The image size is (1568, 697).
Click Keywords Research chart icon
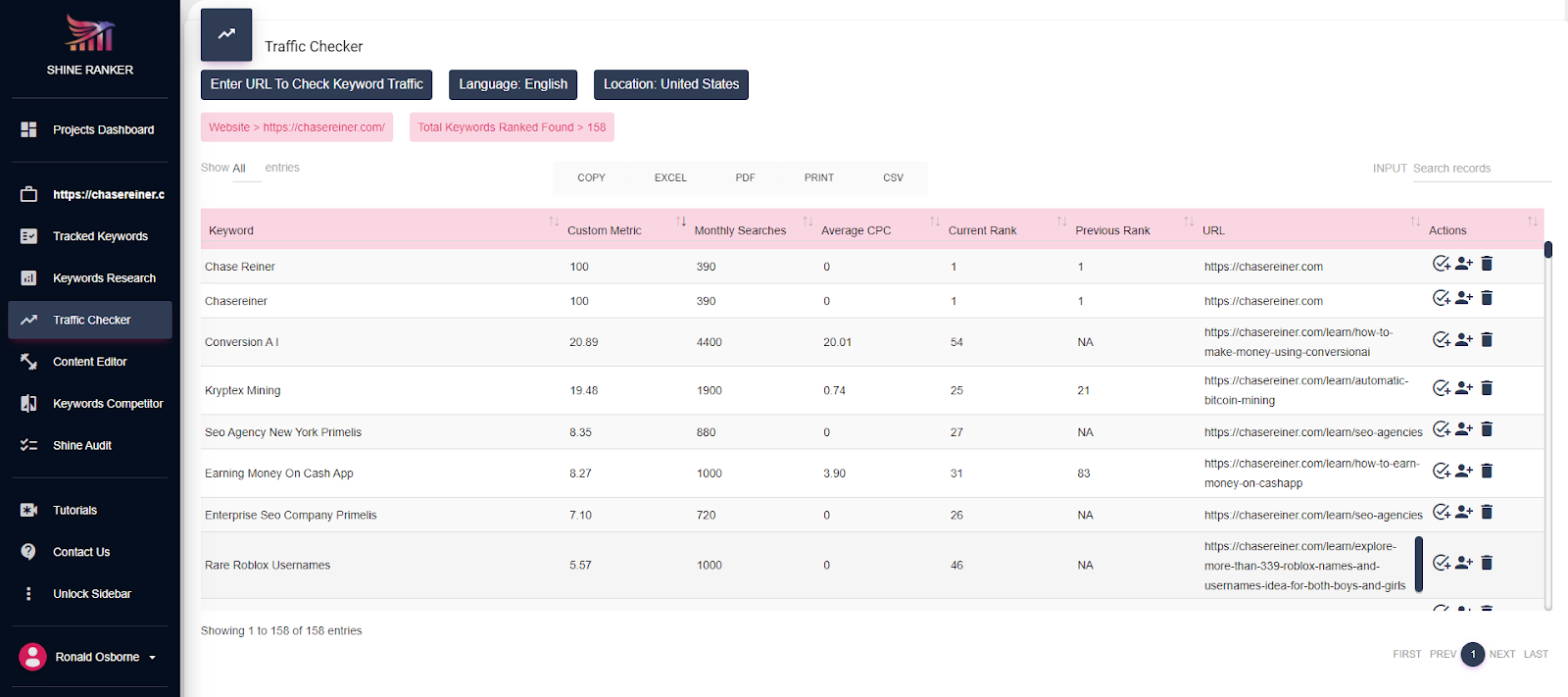[28, 278]
